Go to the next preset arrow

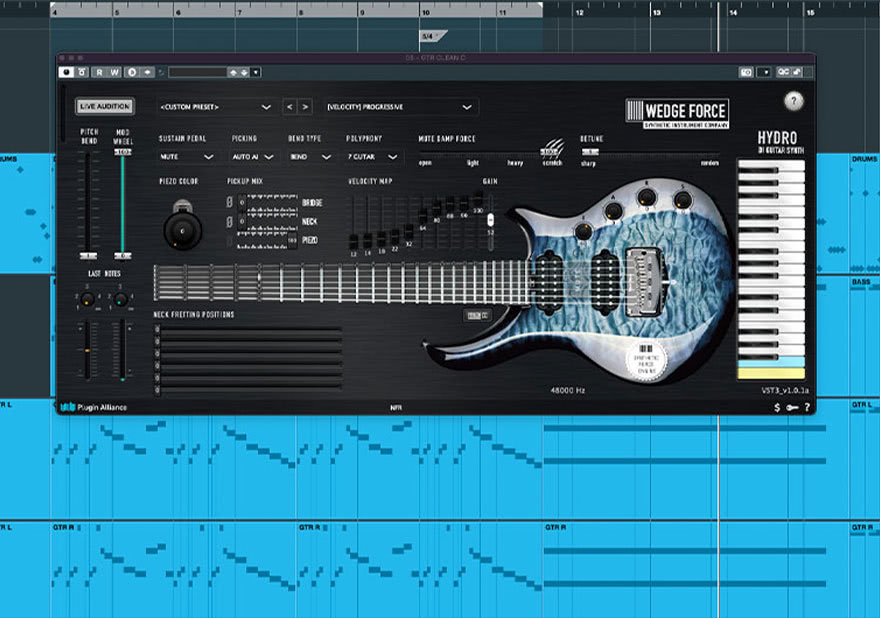(x=305, y=107)
